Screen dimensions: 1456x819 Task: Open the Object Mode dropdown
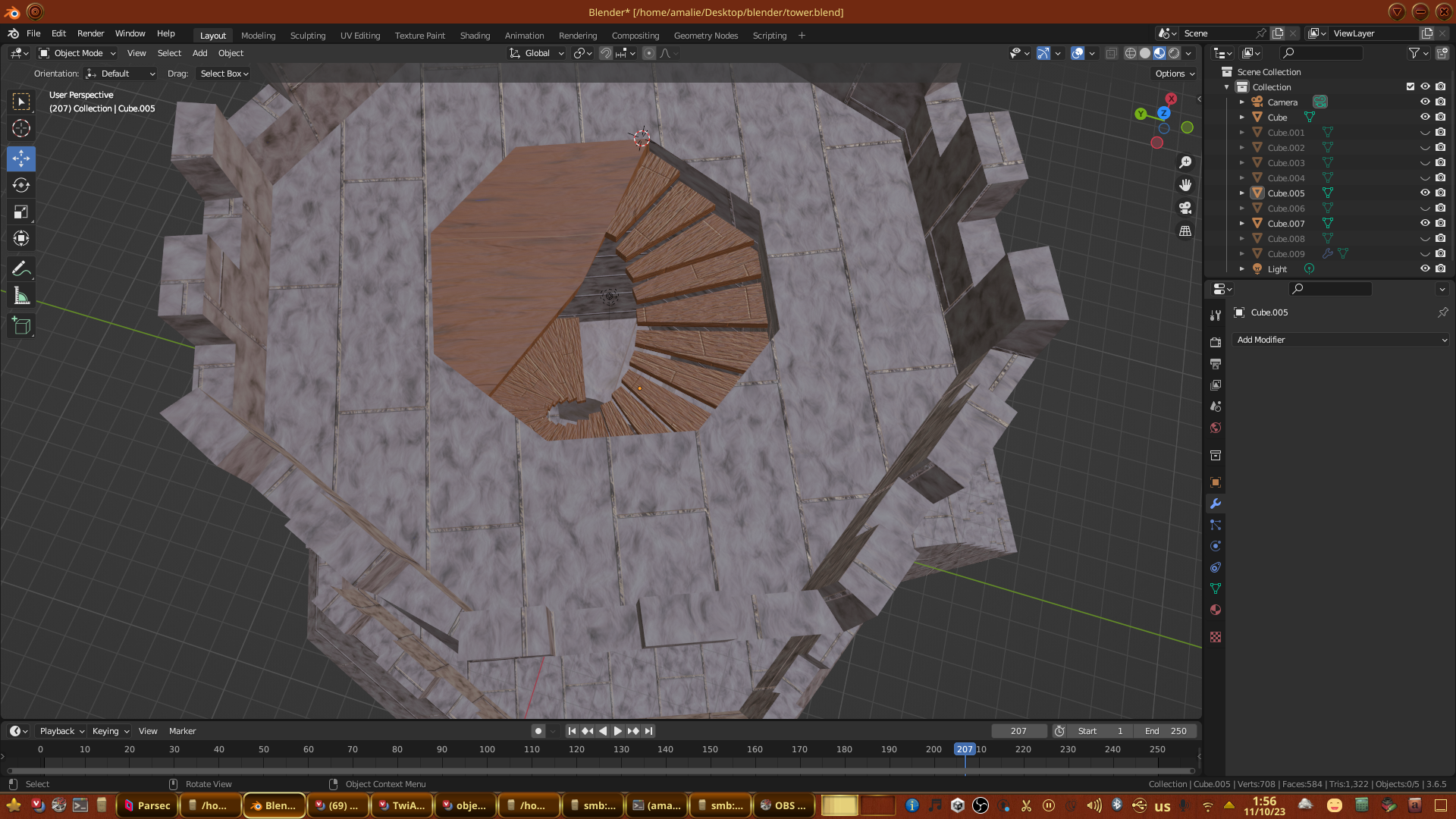tap(78, 53)
